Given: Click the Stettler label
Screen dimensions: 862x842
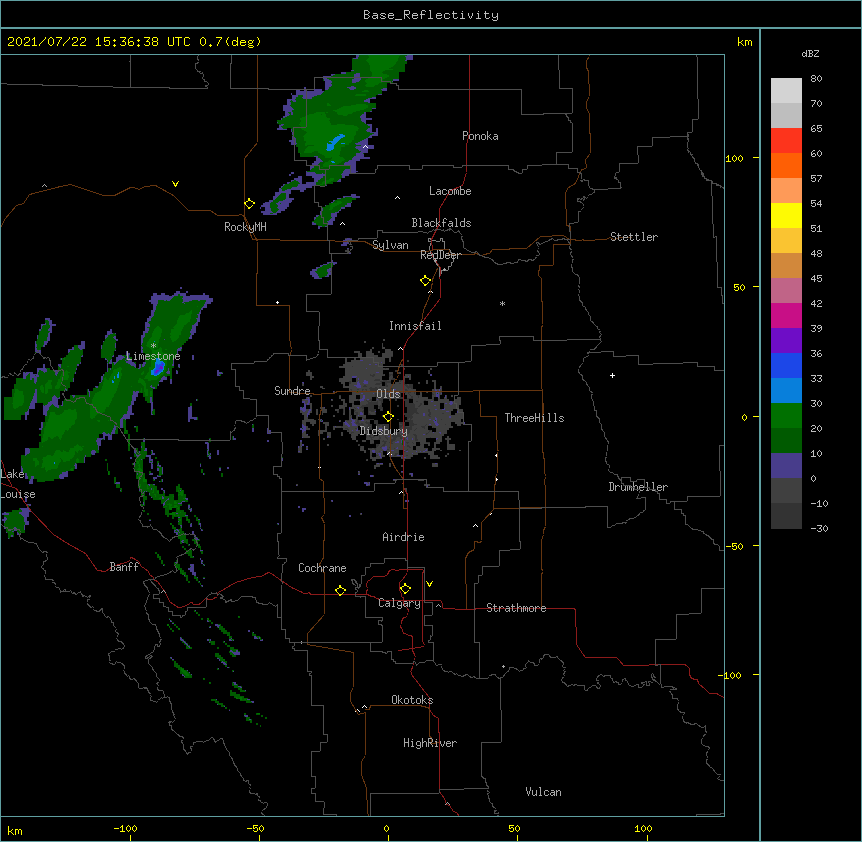Looking at the screenshot, I should click(634, 237).
